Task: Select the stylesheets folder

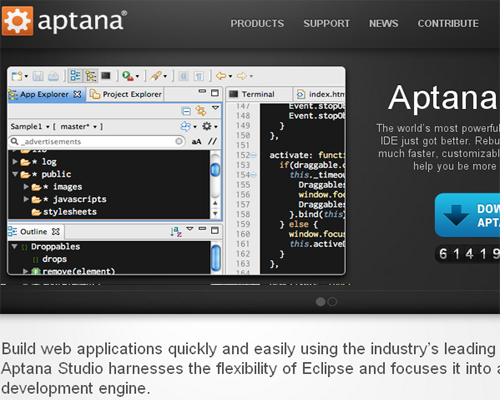Action: tap(64, 212)
